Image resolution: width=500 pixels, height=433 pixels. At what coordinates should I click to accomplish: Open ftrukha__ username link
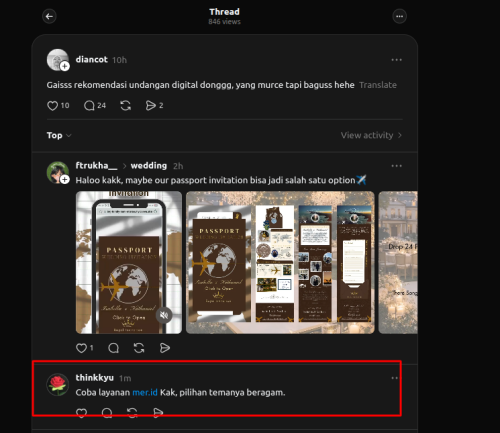pyautogui.click(x=96, y=166)
